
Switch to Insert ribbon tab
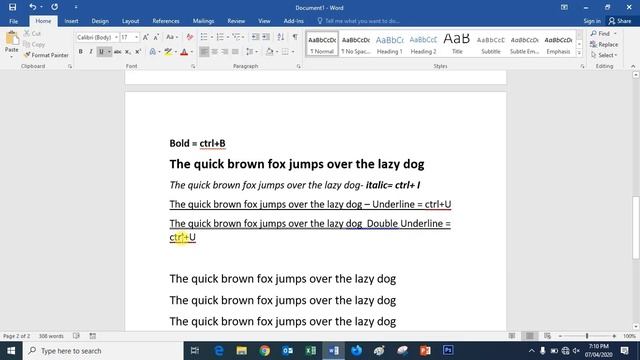coord(71,21)
